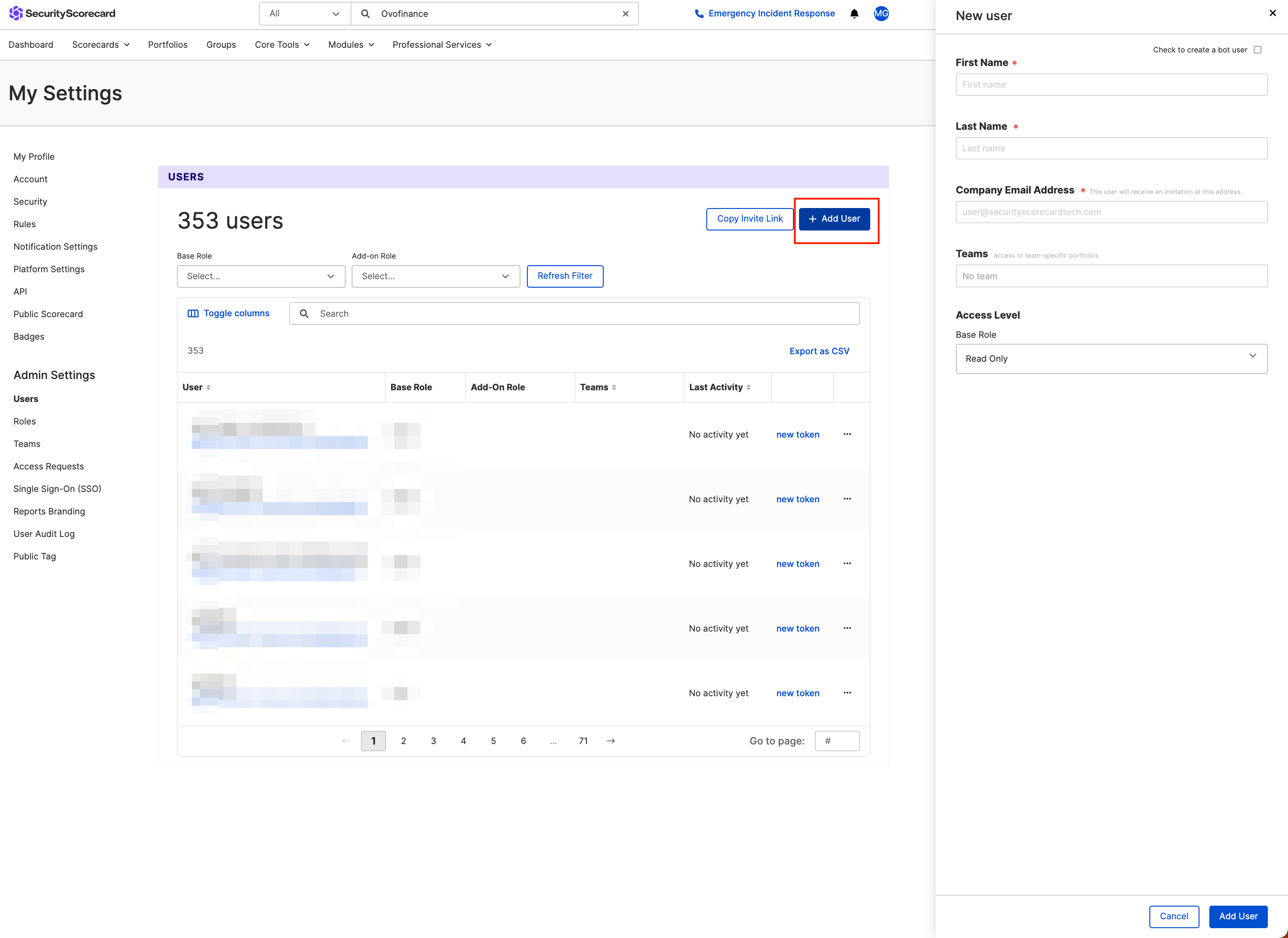
Task: Open Platform Settings
Action: [49, 269]
